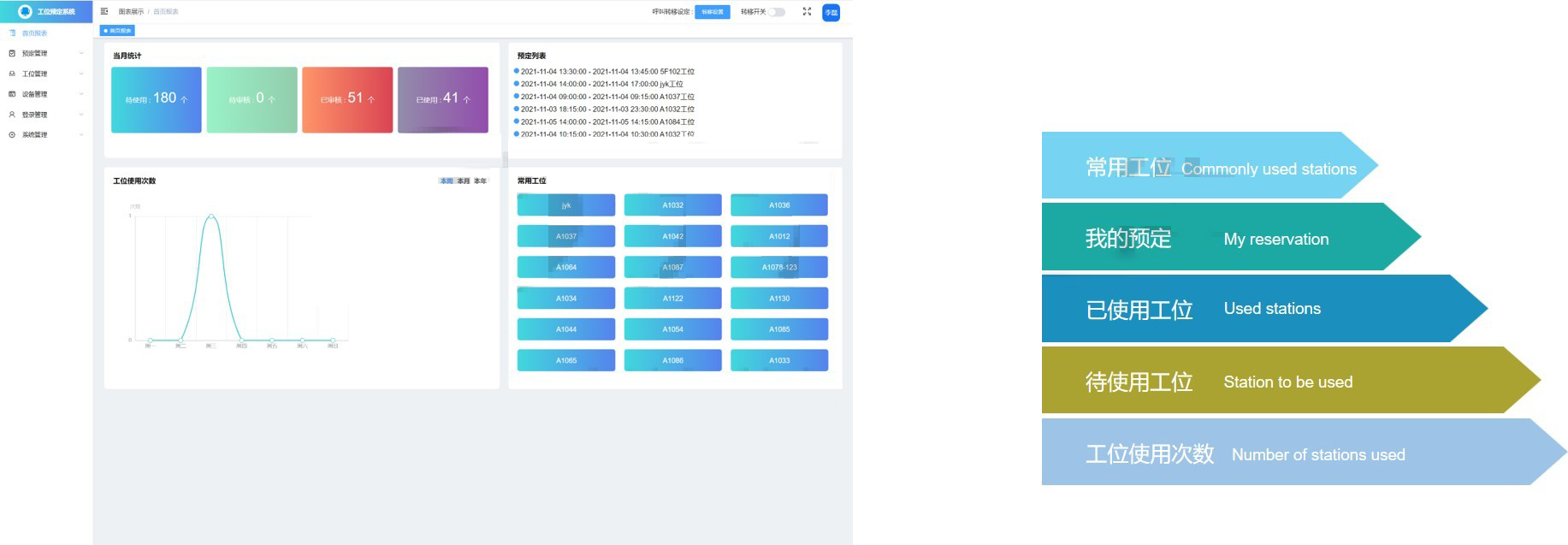Click the sidebar collapse hamburger icon
Image resolution: width=1568 pixels, height=545 pixels.
[104, 12]
